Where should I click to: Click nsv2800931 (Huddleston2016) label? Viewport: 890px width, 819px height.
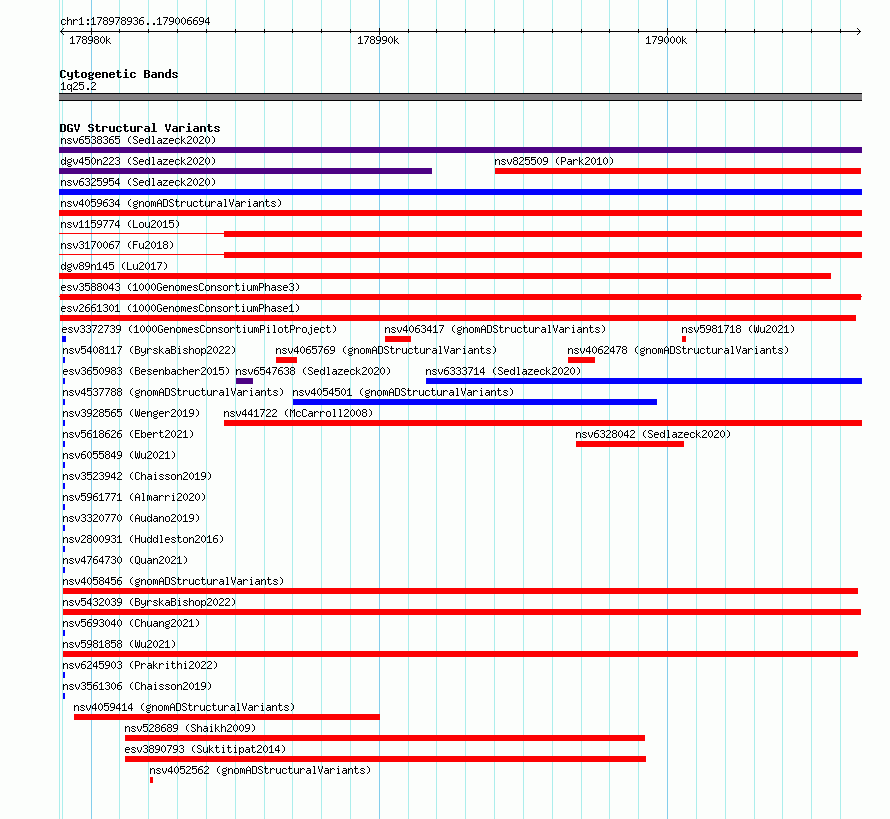(x=143, y=539)
